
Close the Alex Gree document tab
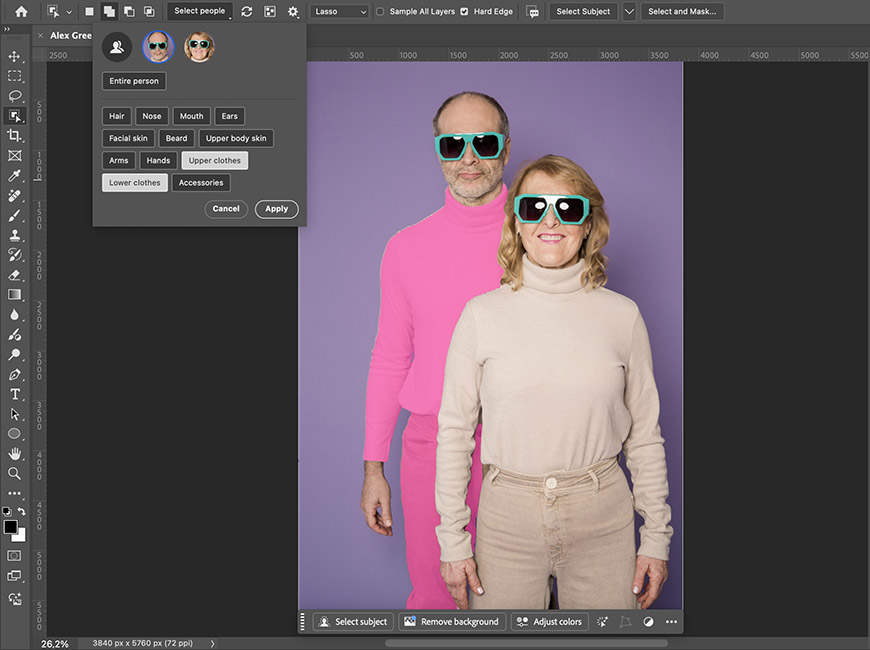(41, 36)
